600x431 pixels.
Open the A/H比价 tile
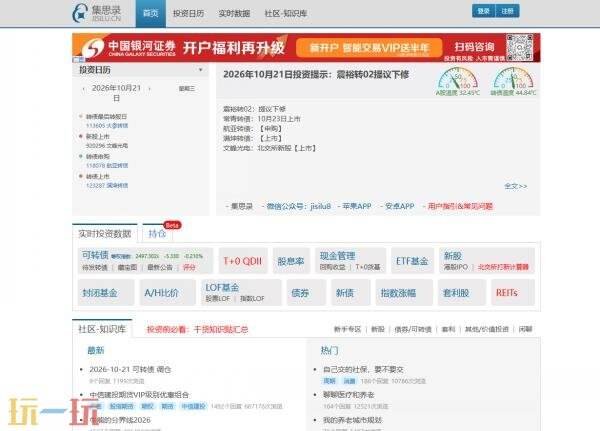pos(168,293)
